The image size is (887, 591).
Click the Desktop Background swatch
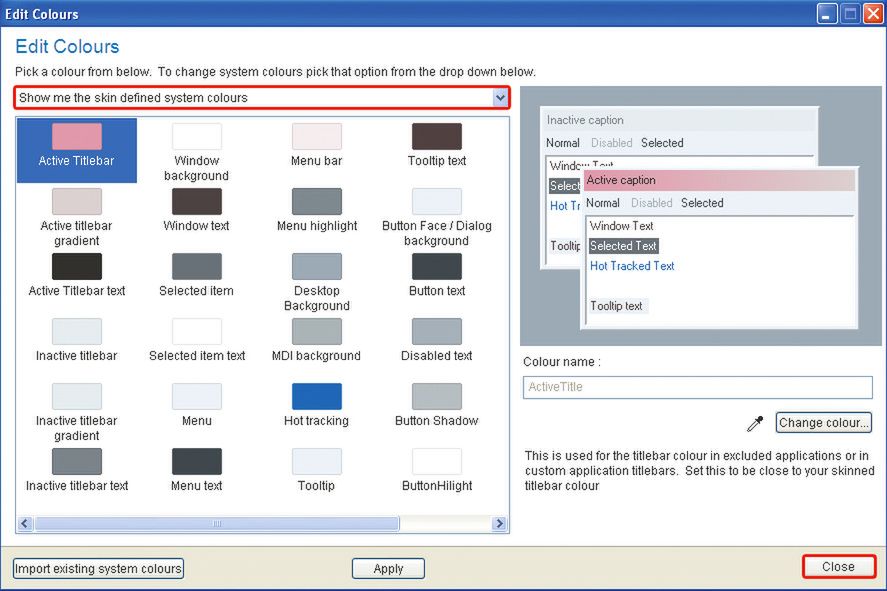316,267
